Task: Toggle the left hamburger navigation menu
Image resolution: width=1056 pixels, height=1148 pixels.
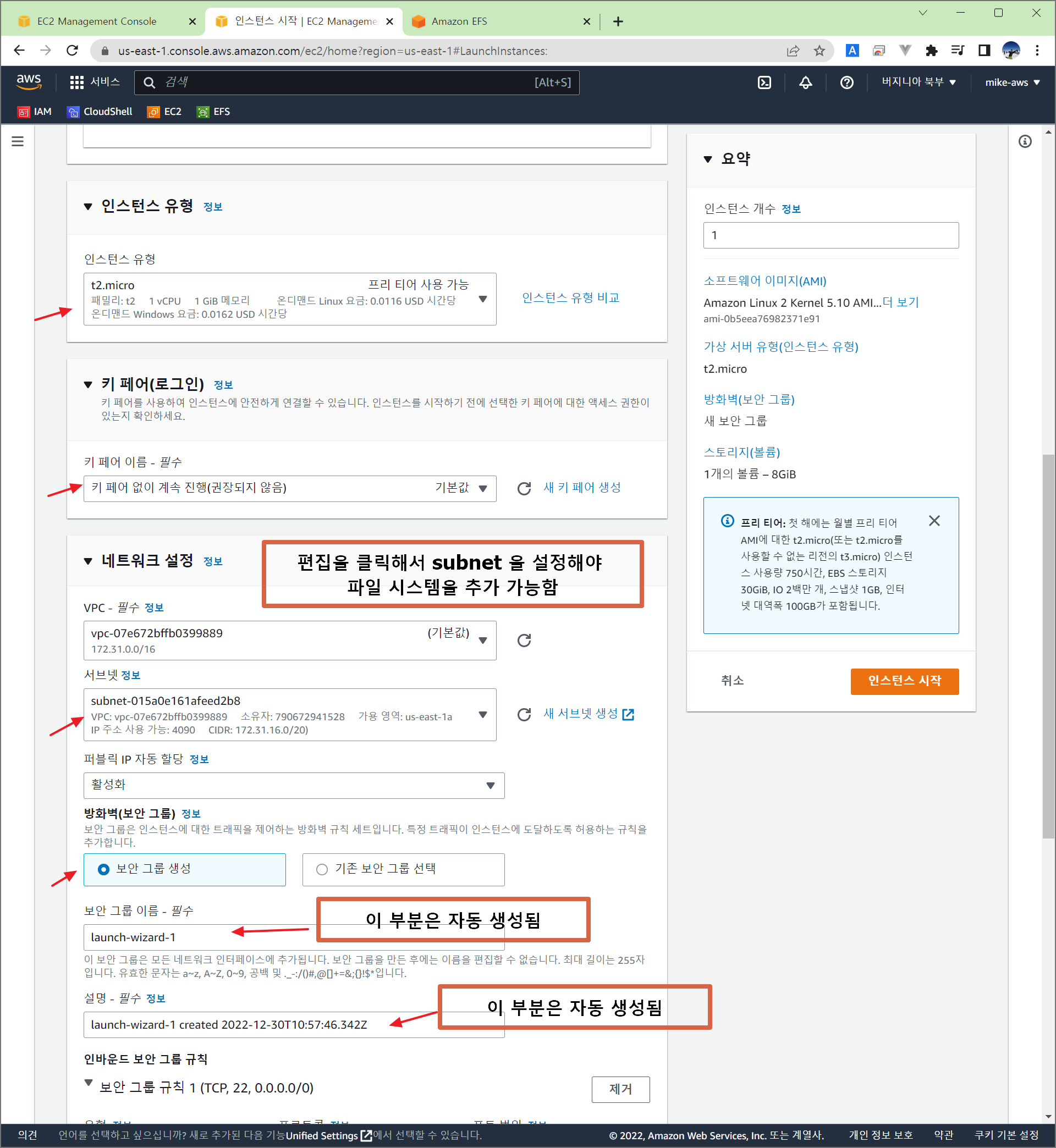Action: coord(18,141)
